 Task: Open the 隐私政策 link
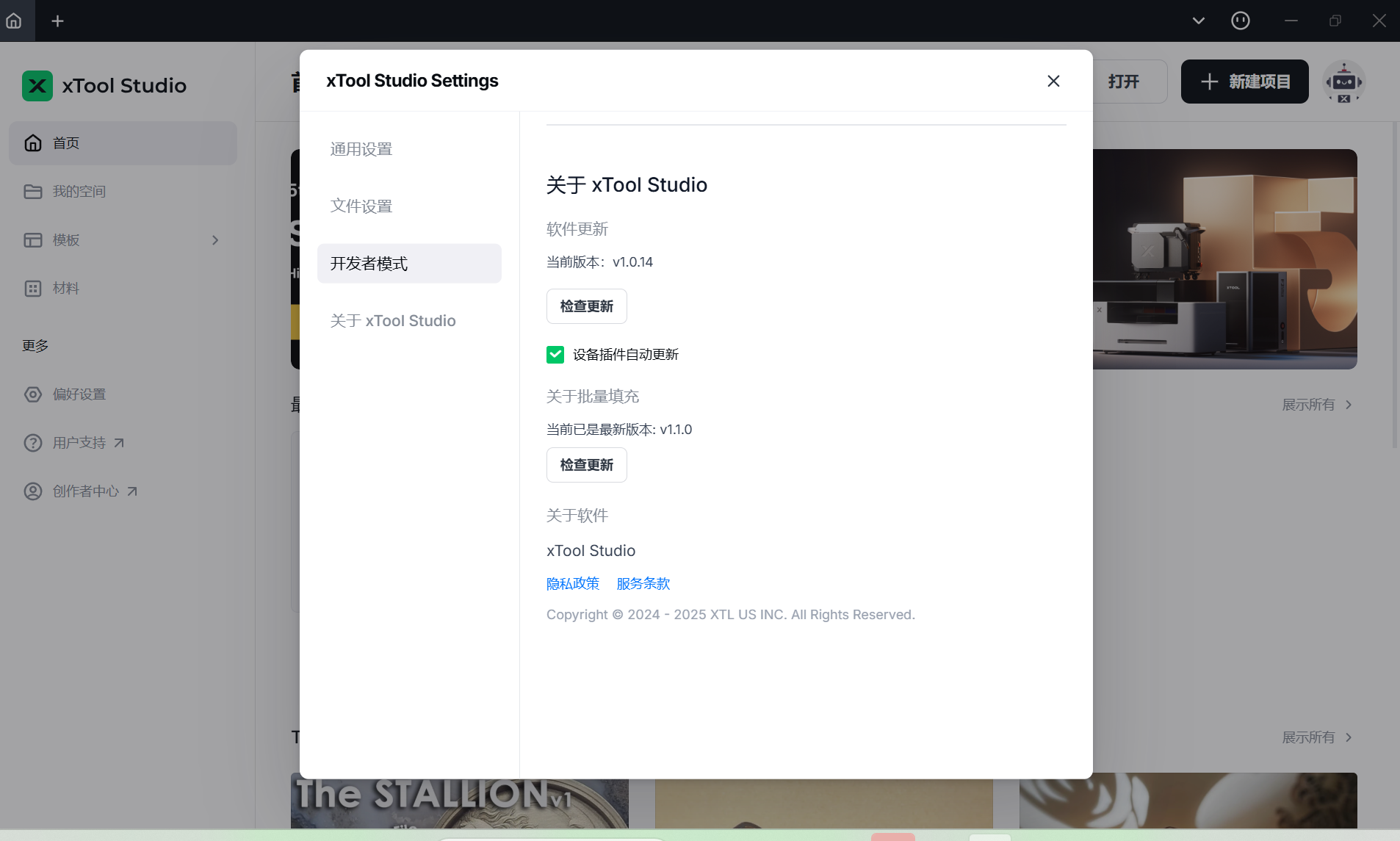(x=573, y=584)
